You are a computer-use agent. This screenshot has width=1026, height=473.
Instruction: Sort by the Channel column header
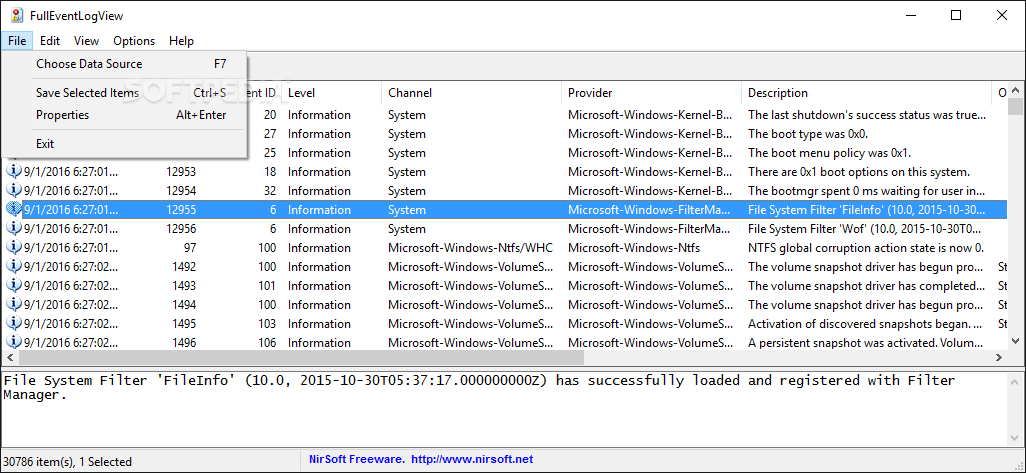tap(472, 93)
